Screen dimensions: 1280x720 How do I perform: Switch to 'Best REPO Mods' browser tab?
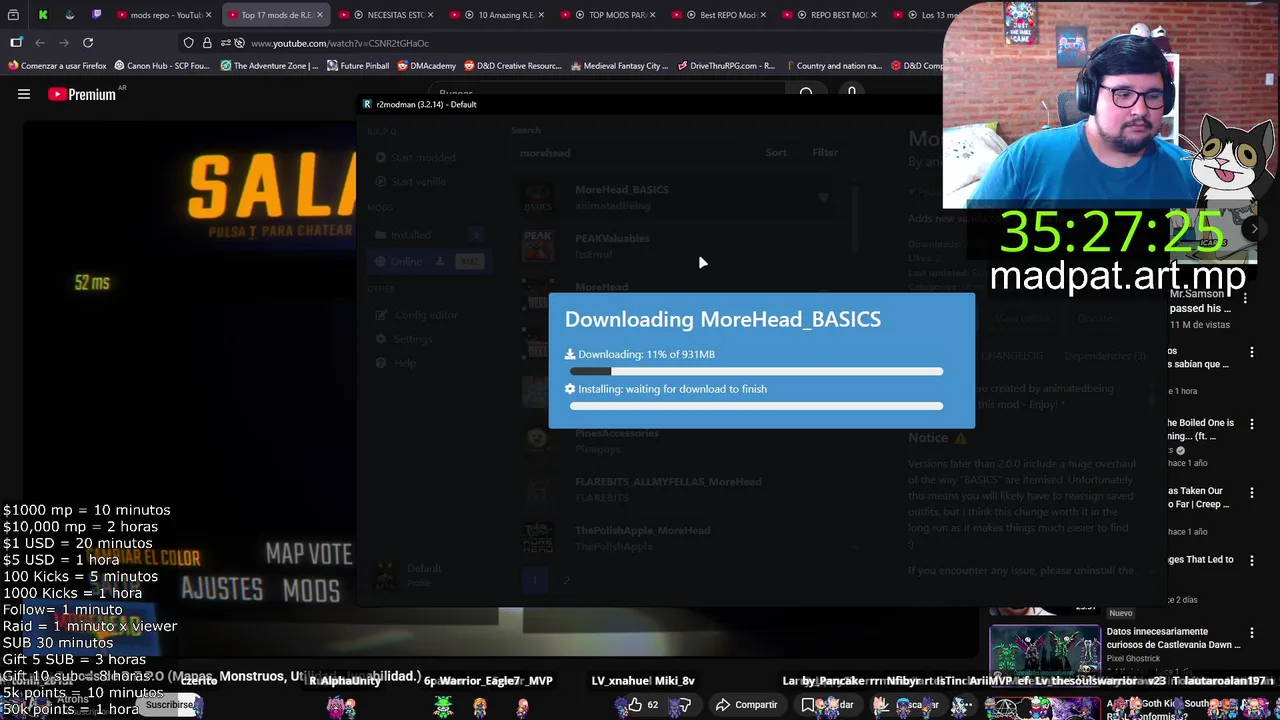click(x=721, y=15)
